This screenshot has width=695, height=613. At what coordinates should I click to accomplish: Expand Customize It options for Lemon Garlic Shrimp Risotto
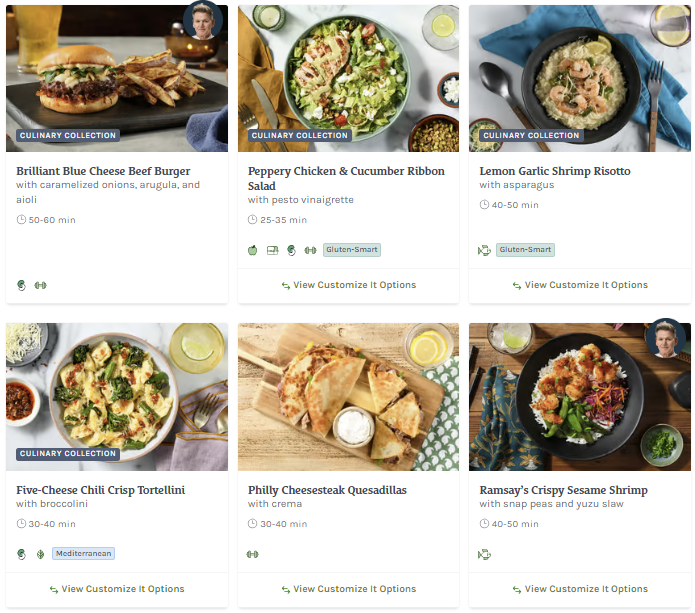[580, 285]
